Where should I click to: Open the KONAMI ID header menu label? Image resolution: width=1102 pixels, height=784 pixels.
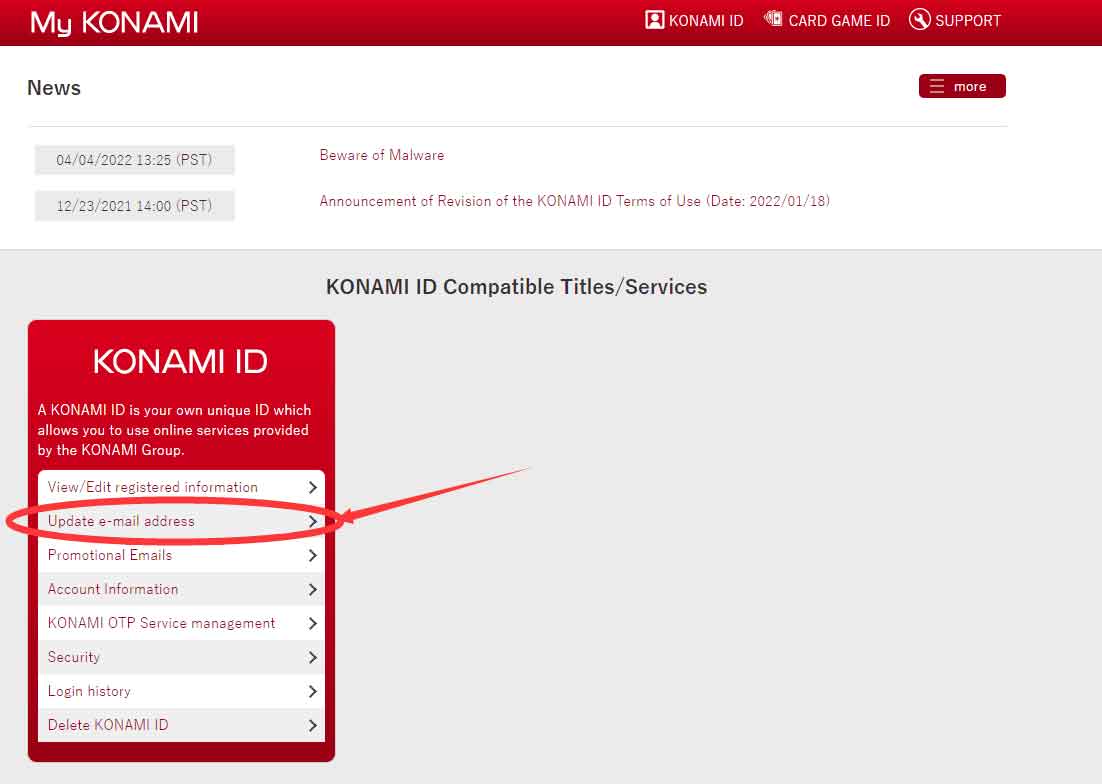pos(706,21)
